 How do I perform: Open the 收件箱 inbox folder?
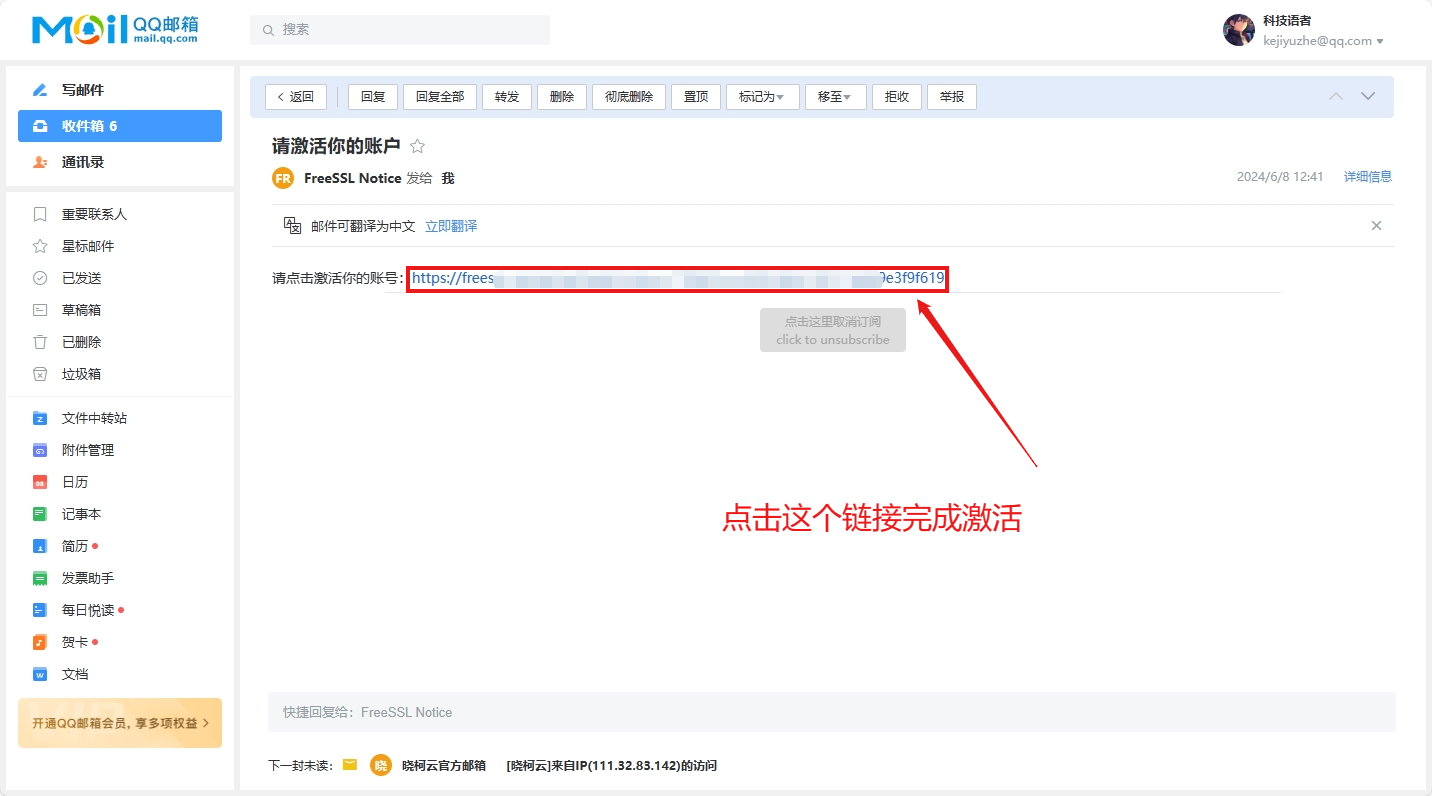click(120, 126)
